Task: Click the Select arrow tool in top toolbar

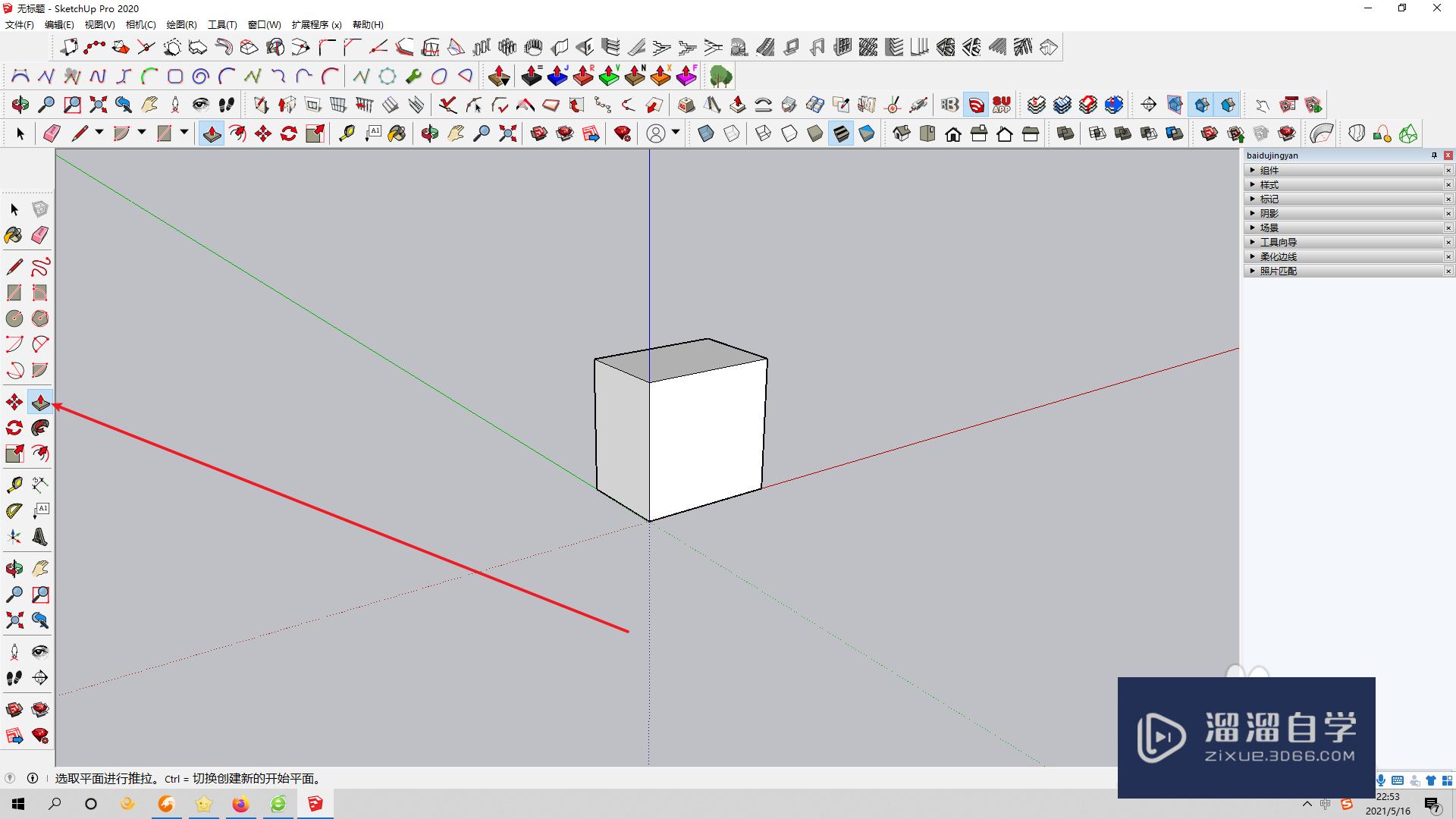Action: click(20, 134)
